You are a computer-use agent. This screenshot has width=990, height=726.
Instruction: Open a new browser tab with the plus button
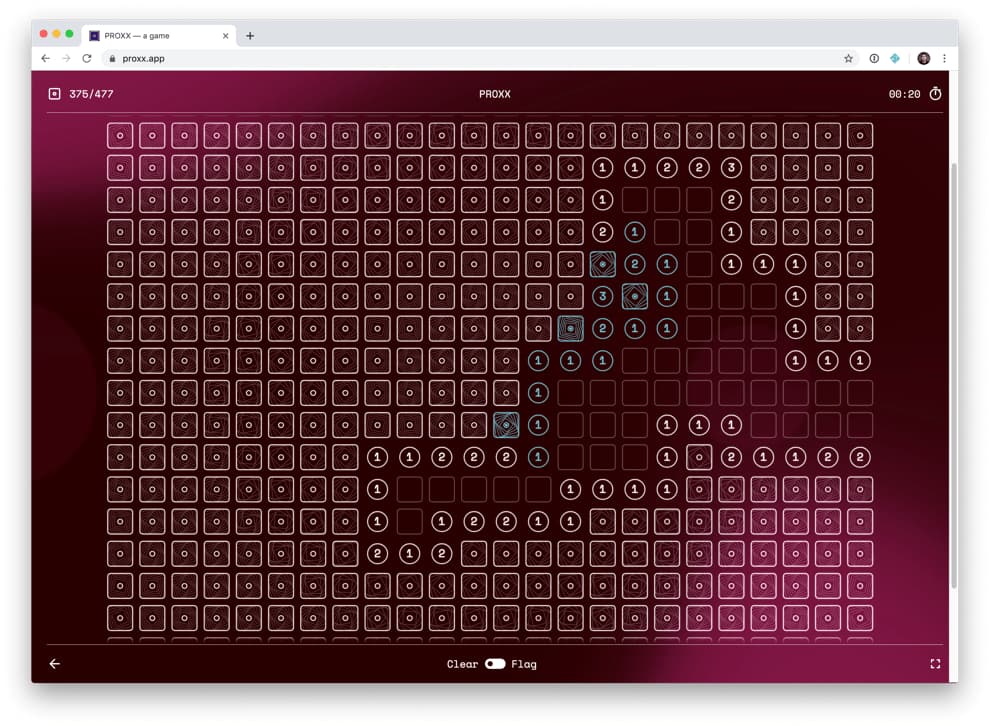pyautogui.click(x=250, y=33)
